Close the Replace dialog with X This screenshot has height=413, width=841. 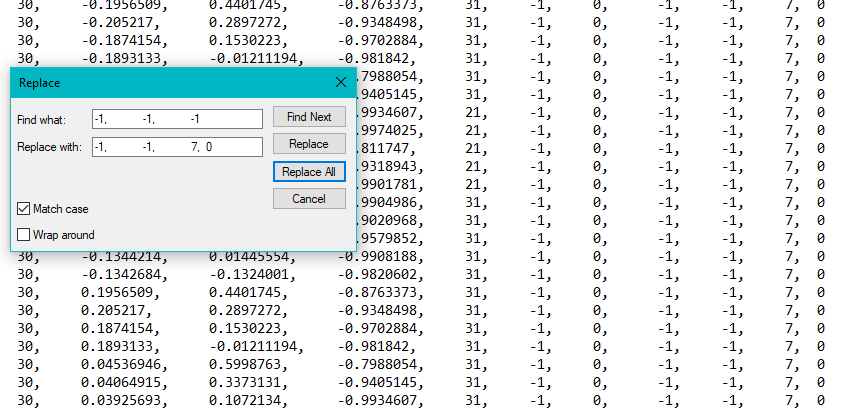tap(340, 82)
